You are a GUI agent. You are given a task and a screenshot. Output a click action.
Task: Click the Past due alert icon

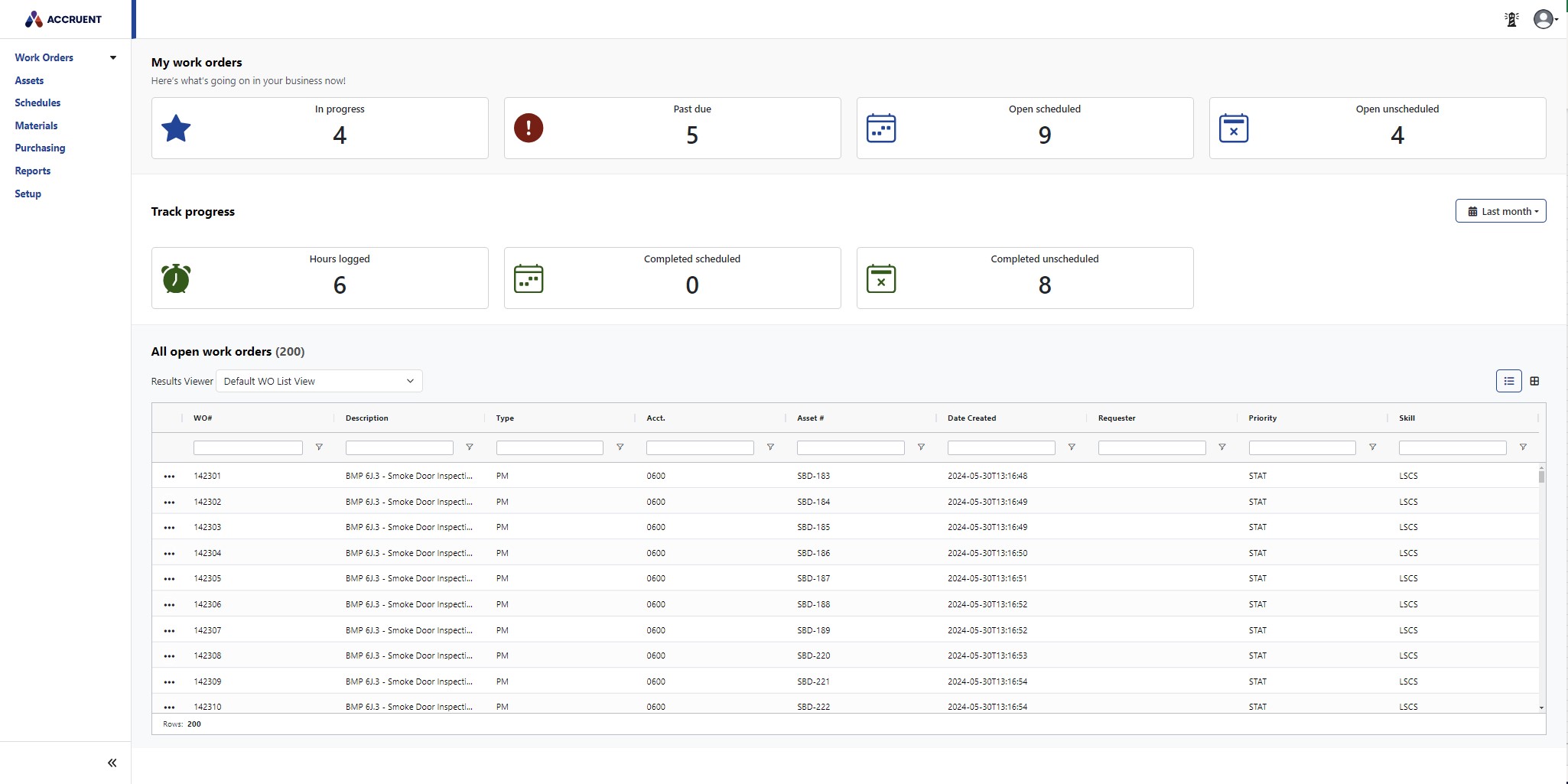click(529, 128)
